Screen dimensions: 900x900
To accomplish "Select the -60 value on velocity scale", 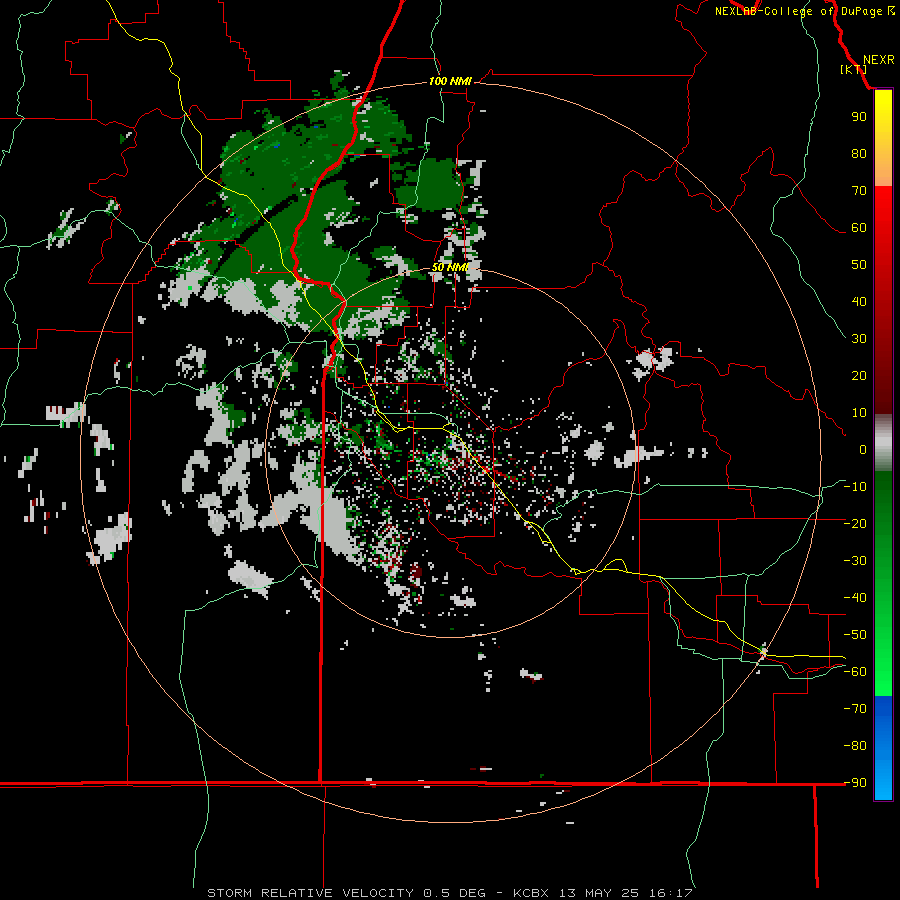I will click(x=855, y=672).
